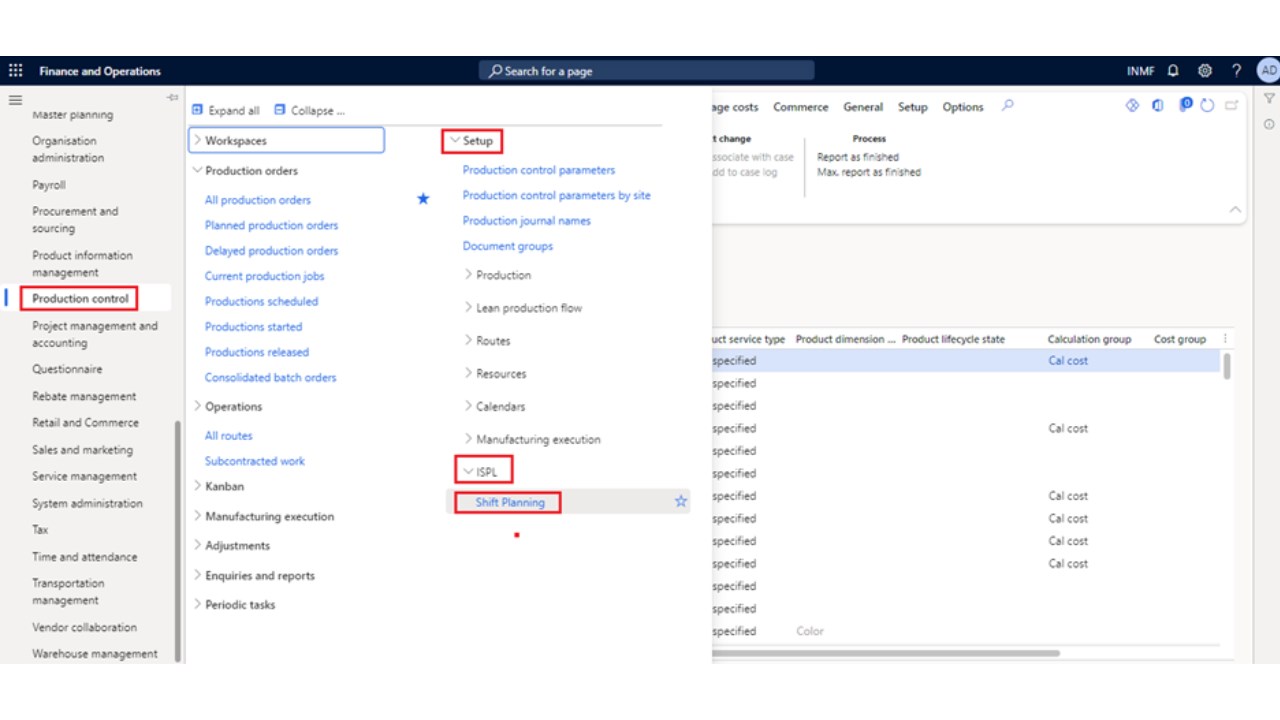
Task: Expand Calendars under Setup
Action: pyautogui.click(x=468, y=406)
